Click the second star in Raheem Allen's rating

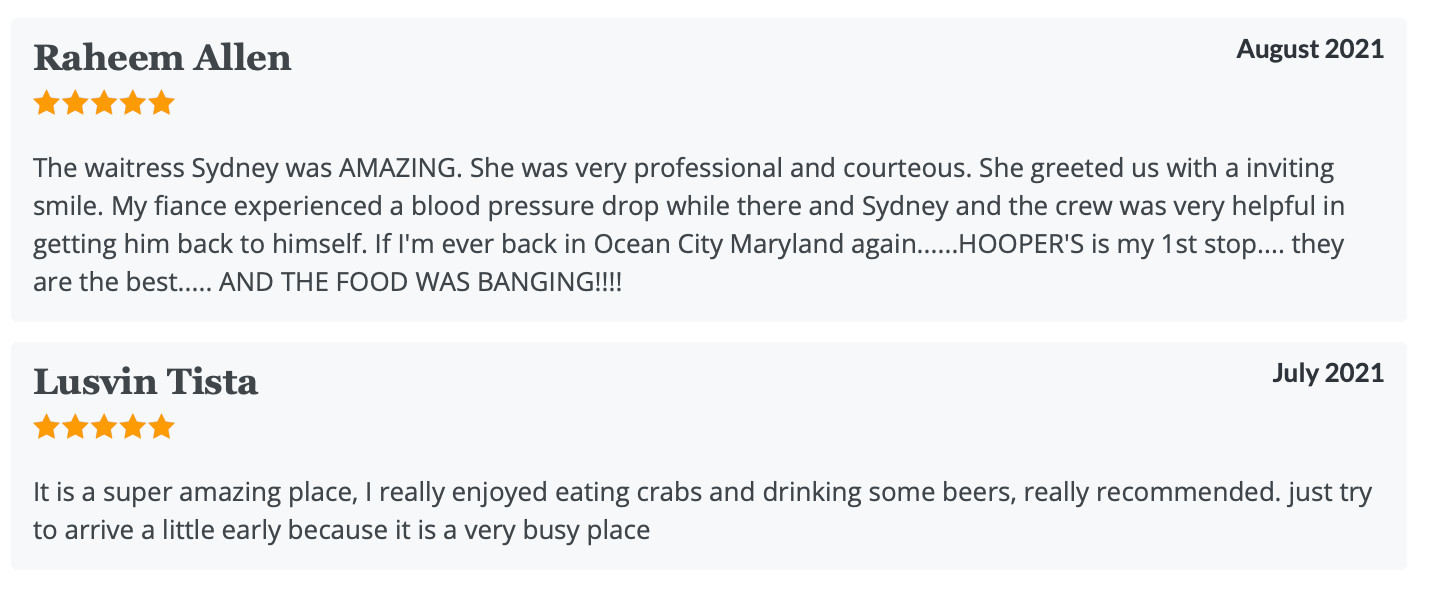(75, 103)
